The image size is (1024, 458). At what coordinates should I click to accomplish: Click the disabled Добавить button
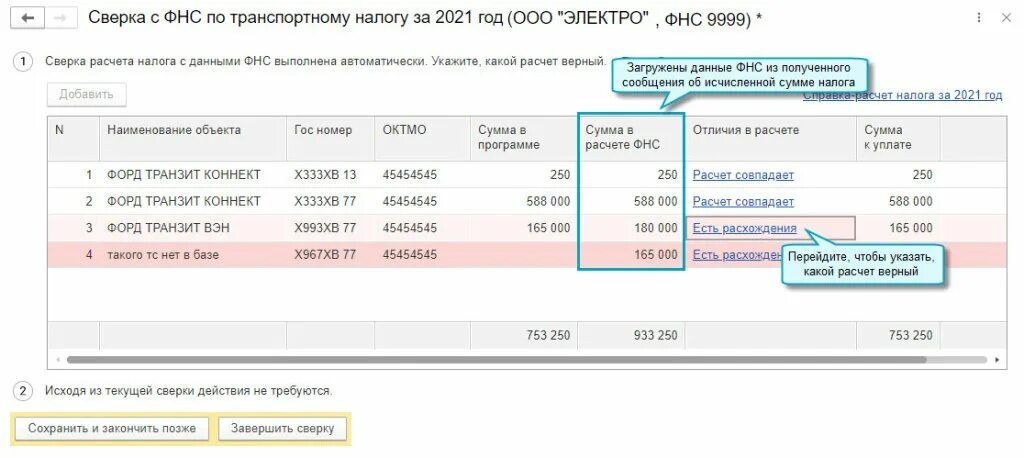[x=86, y=94]
